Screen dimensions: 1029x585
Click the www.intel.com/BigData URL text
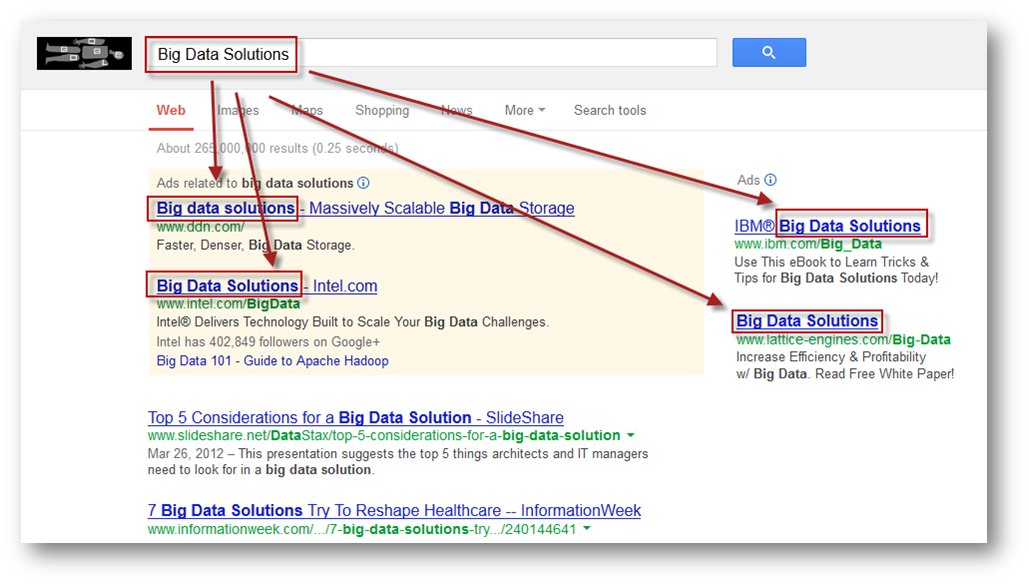[228, 304]
